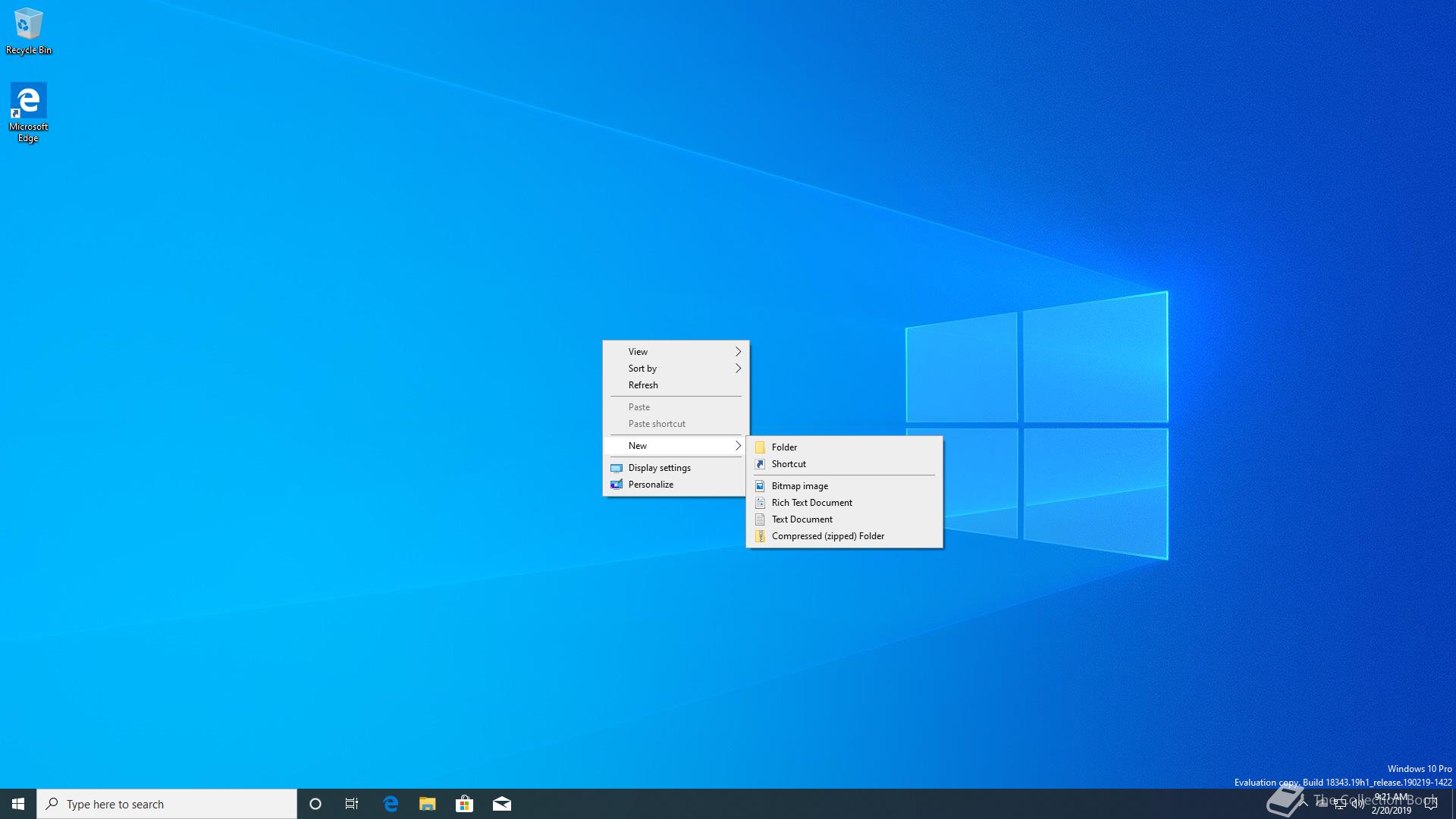Open Microsoft Store from the taskbar

464,804
